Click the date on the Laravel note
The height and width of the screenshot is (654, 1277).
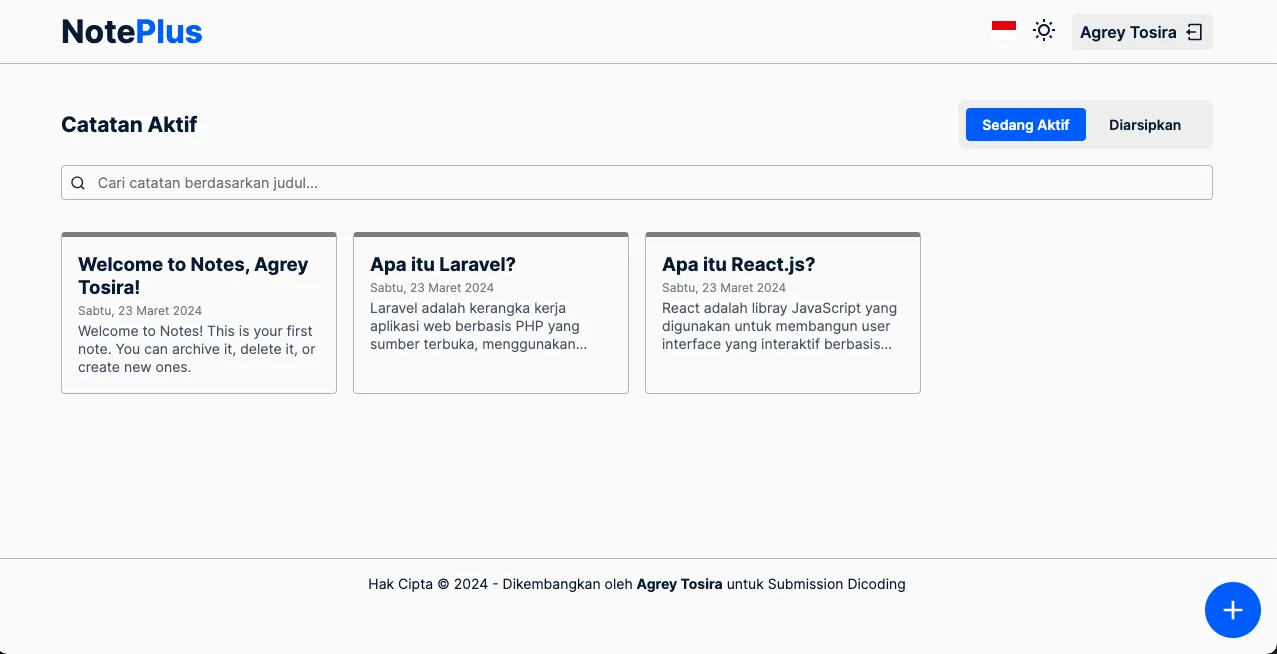coord(432,287)
